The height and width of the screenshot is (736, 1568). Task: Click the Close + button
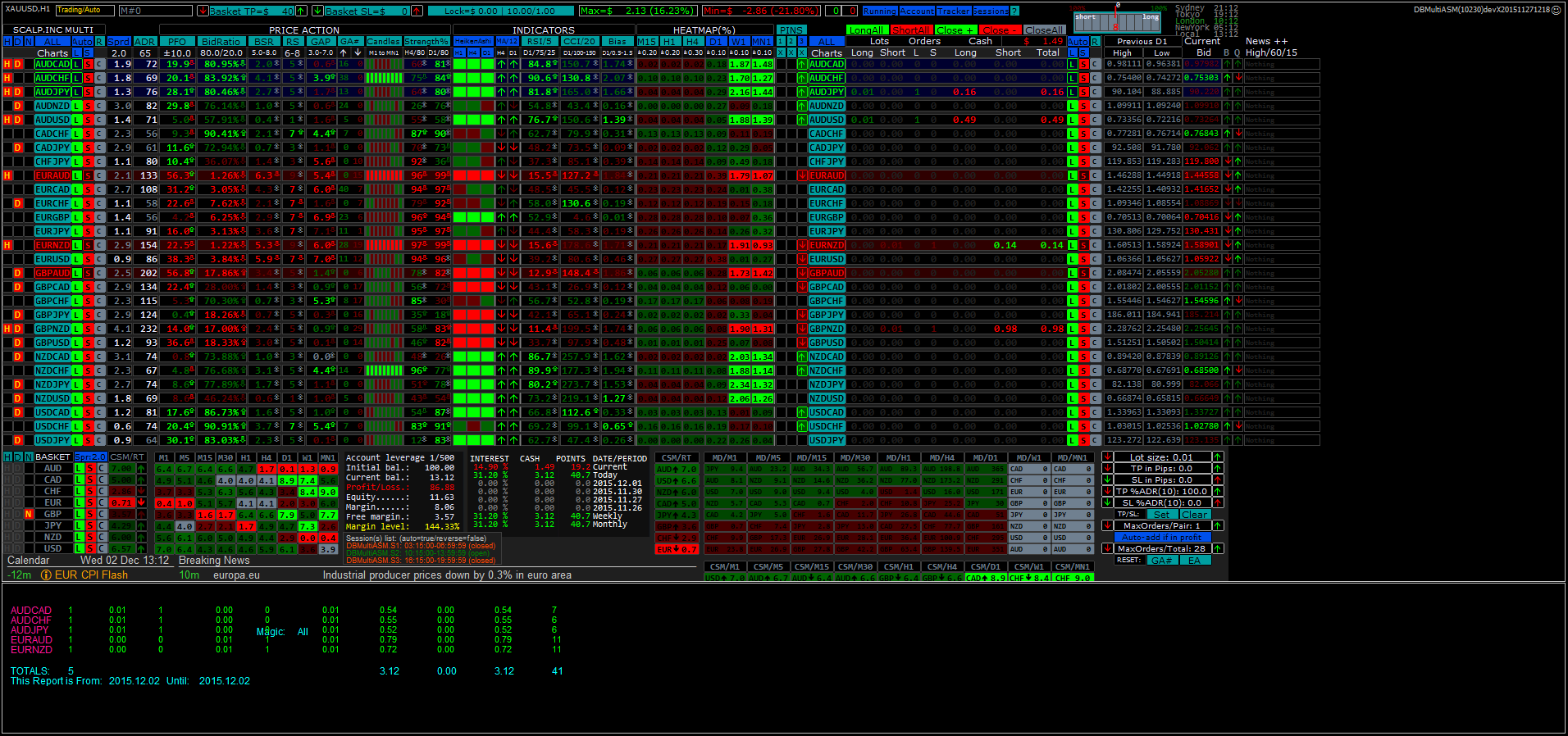(x=955, y=30)
